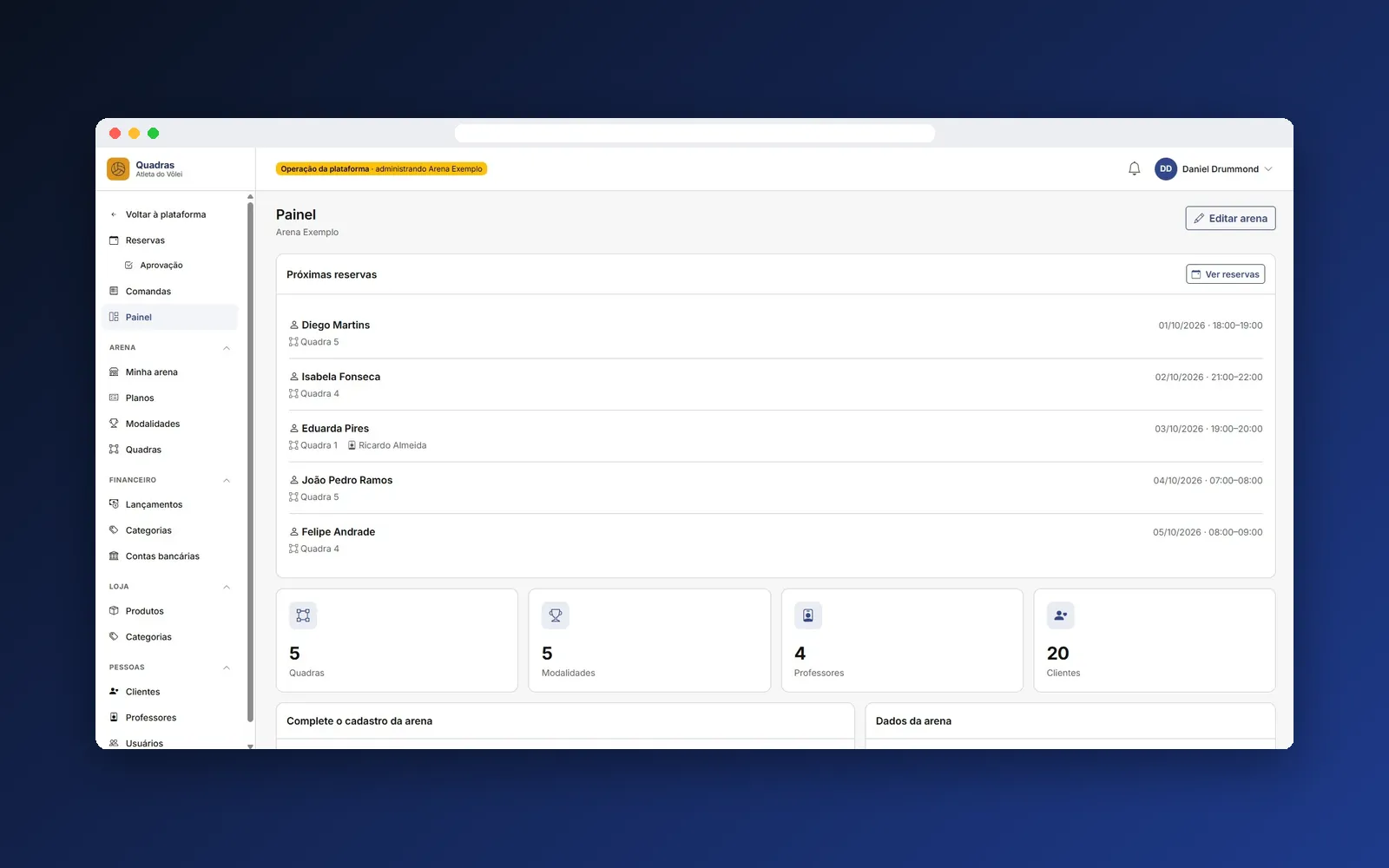Collapse the FINANCEIRO sidebar section
Image resolution: width=1389 pixels, height=868 pixels.
point(227,480)
